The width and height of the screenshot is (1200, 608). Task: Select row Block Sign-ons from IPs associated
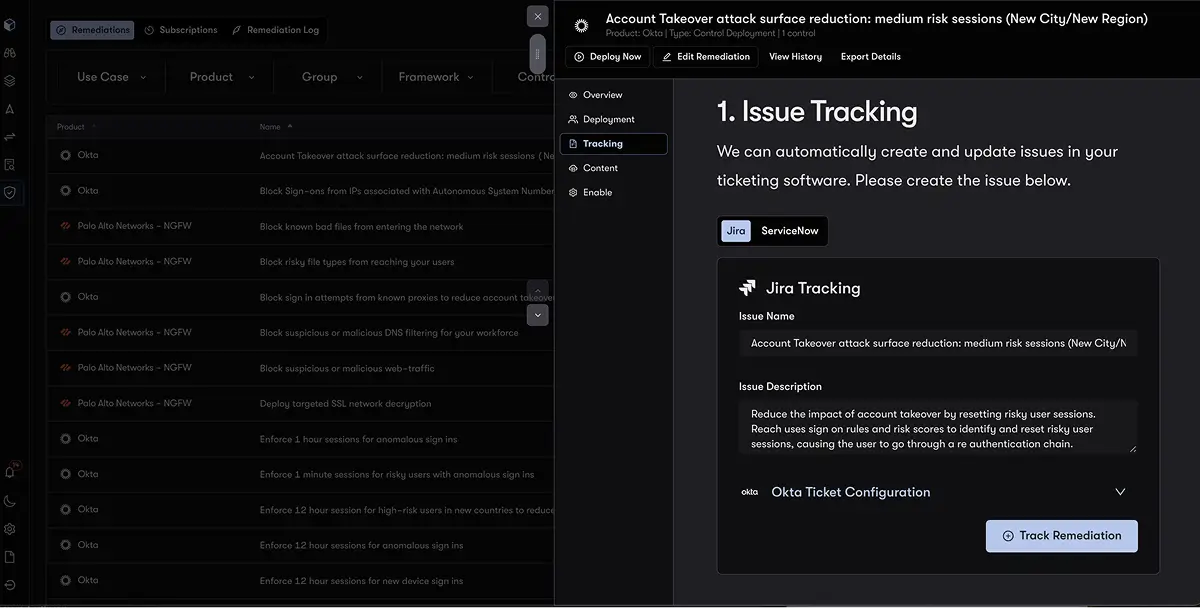(300, 191)
